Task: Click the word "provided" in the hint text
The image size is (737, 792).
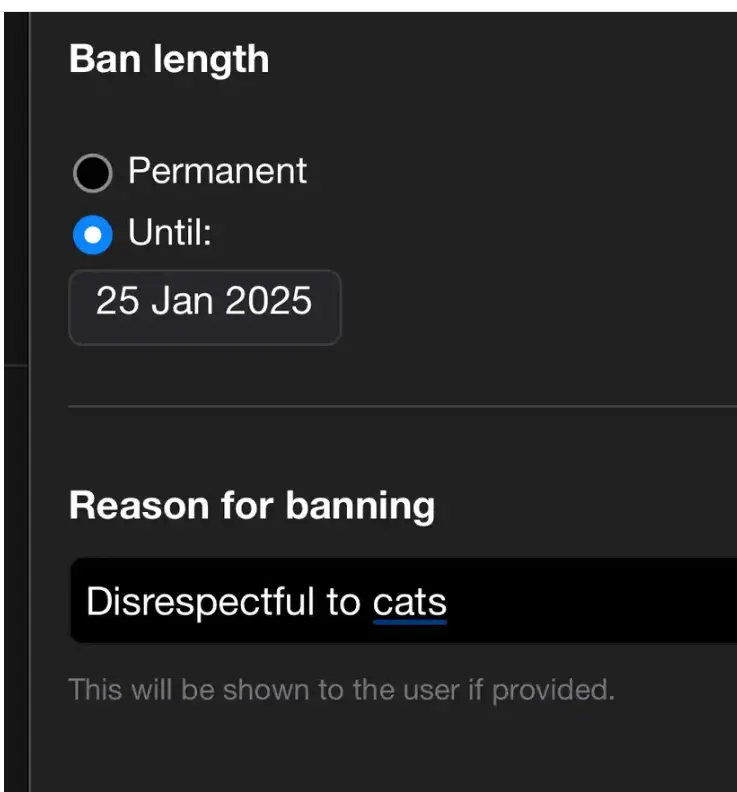Action: [562, 691]
